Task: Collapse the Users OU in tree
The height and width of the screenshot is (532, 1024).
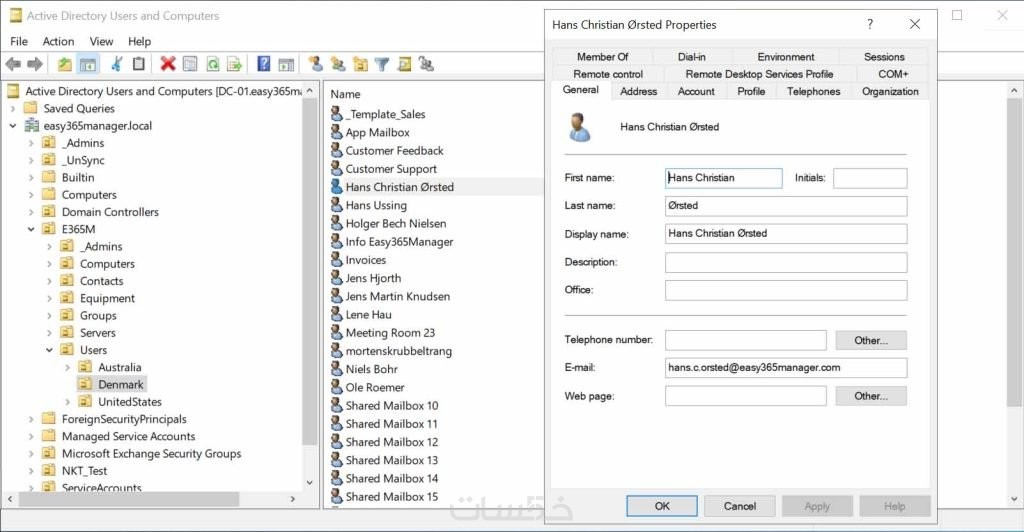Action: [x=49, y=350]
